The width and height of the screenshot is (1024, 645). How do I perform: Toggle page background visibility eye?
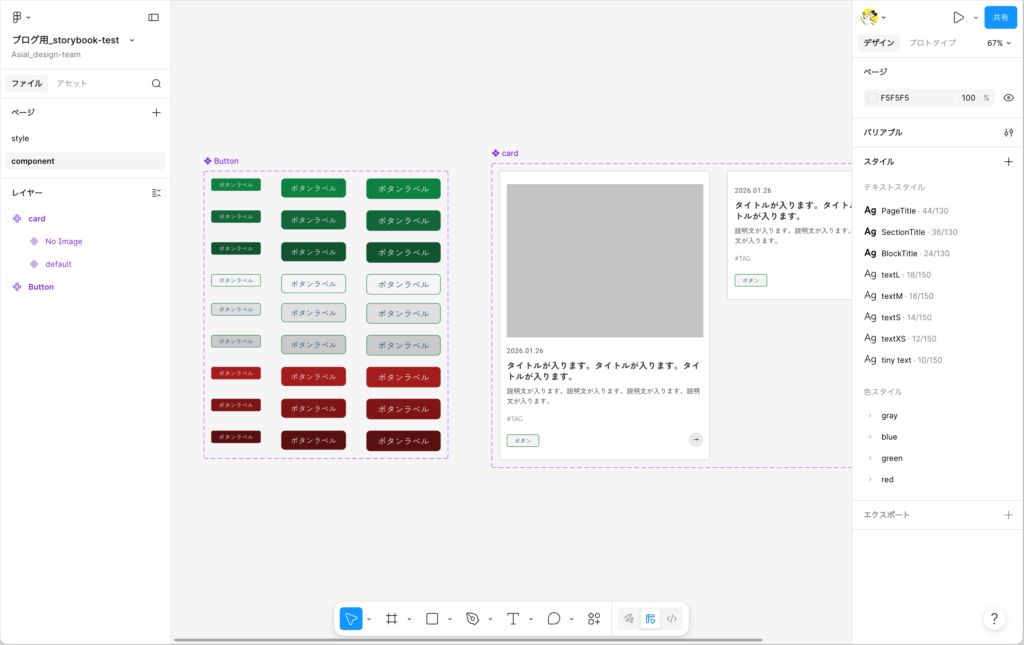pos(1008,98)
